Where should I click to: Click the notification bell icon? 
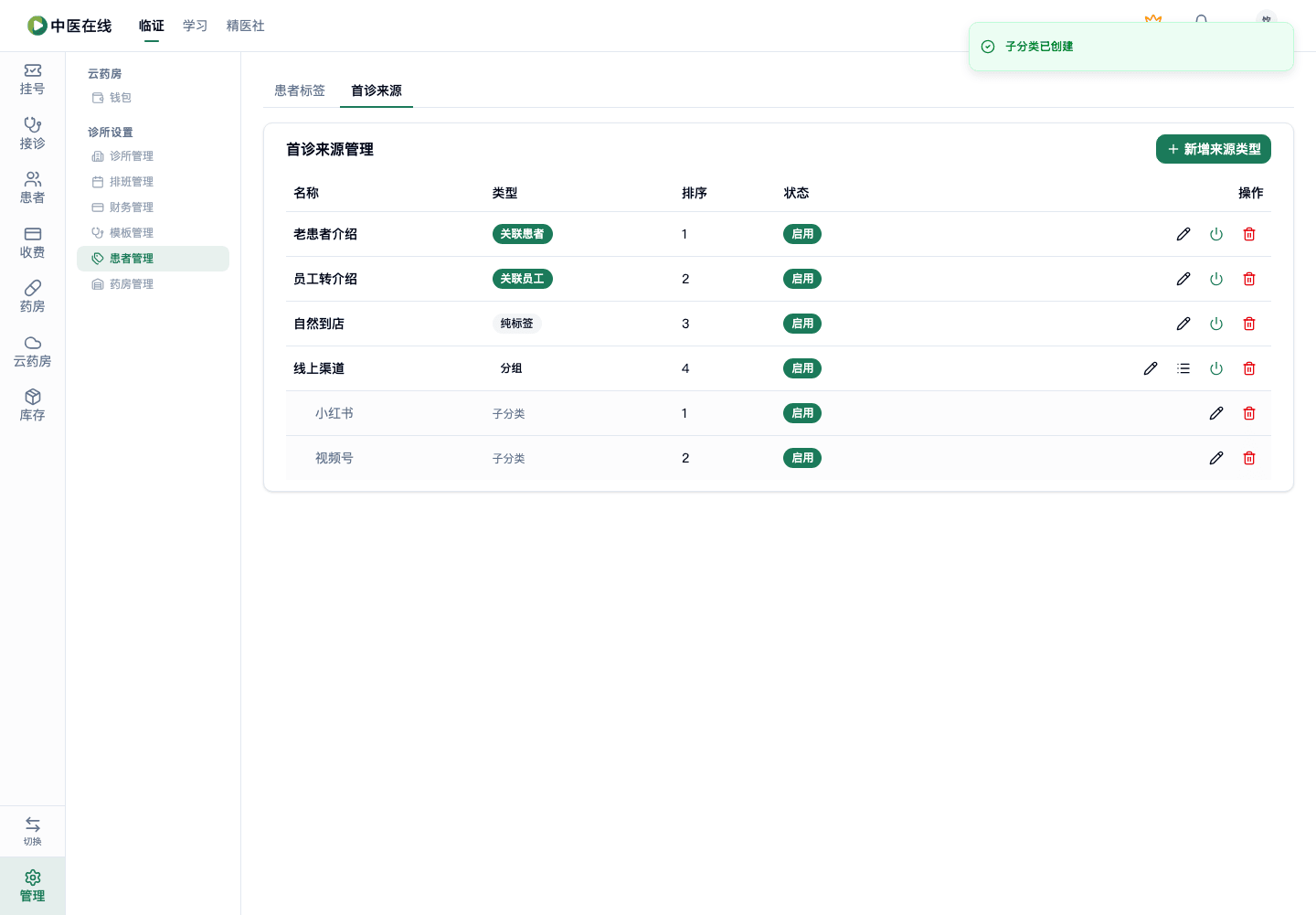[x=1201, y=18]
